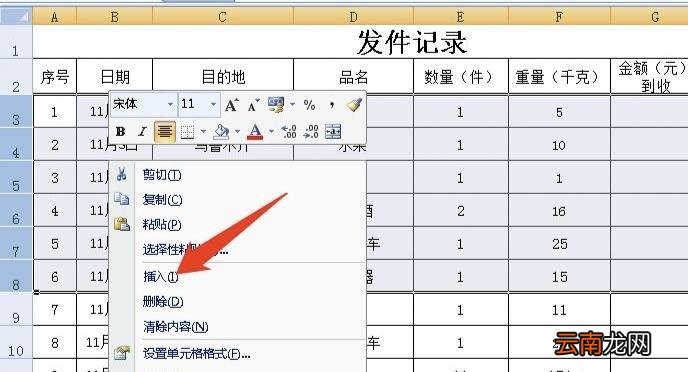
Task: Select row 10 header
Action: [x=16, y=342]
